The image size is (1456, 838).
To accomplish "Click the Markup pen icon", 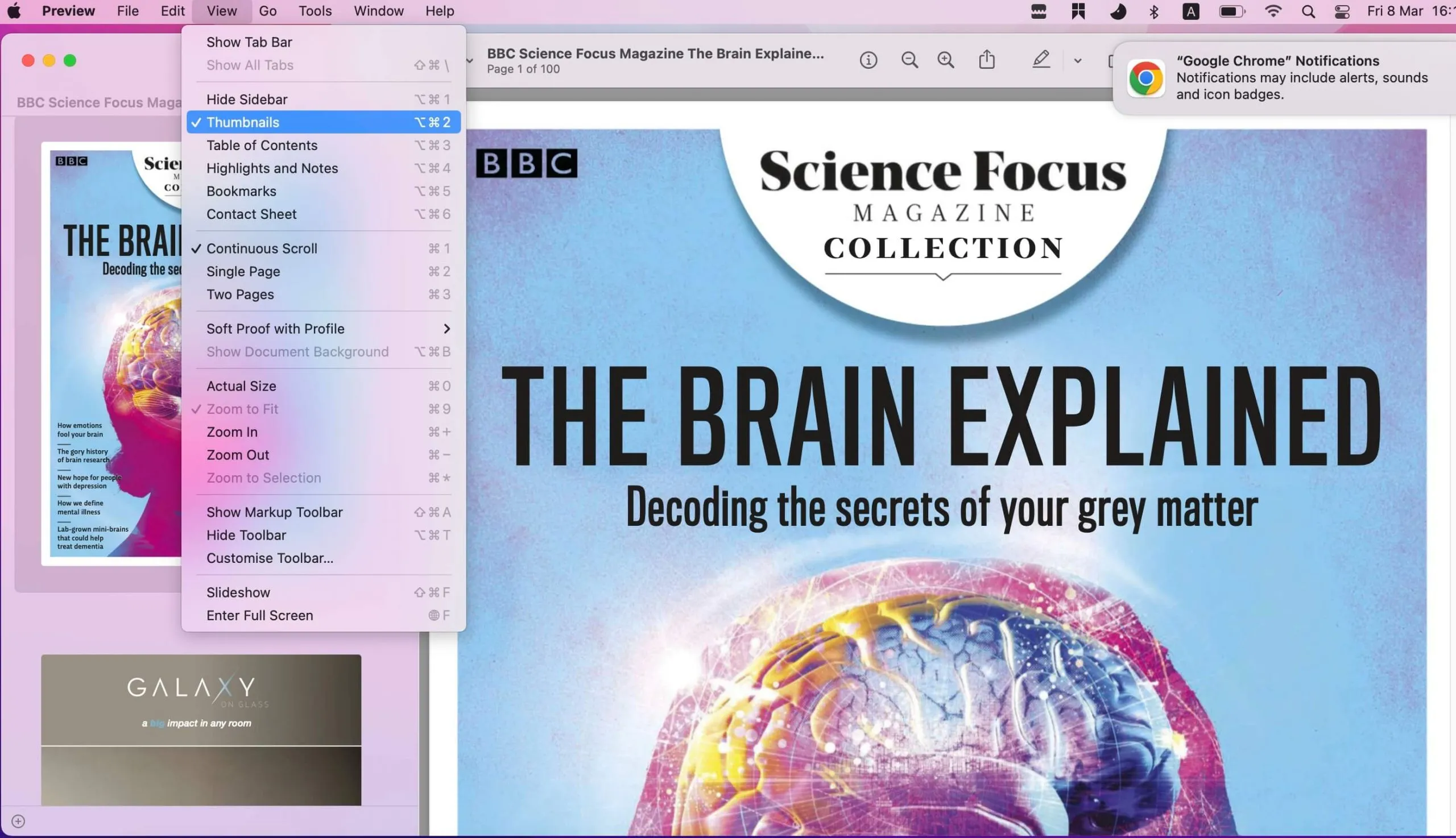I will (x=1040, y=60).
